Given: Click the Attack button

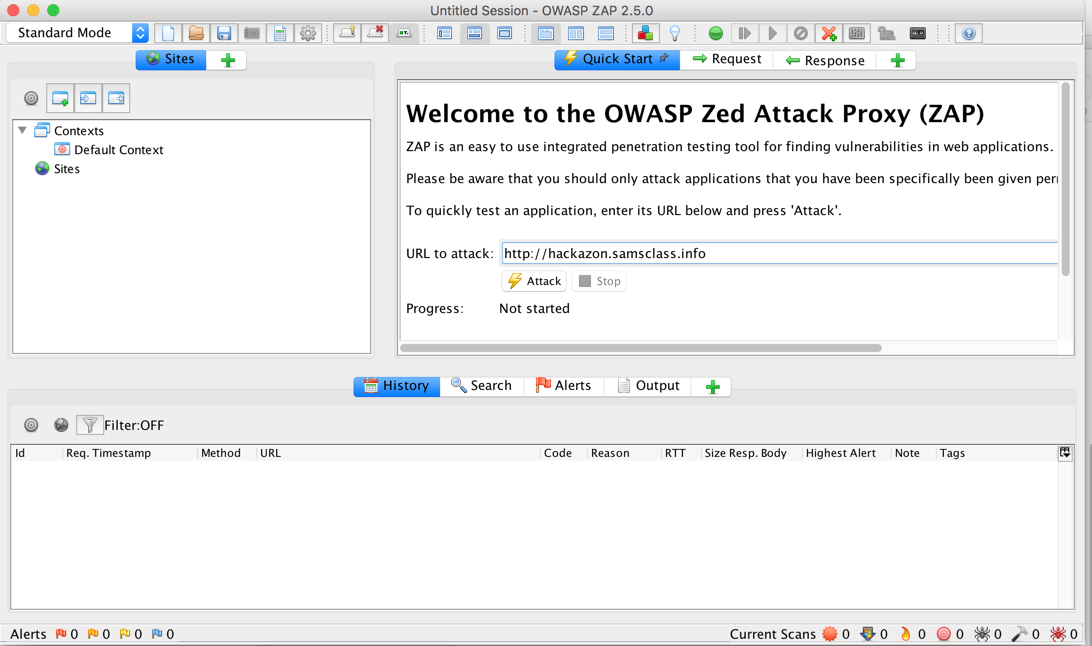Looking at the screenshot, I should 534,281.
